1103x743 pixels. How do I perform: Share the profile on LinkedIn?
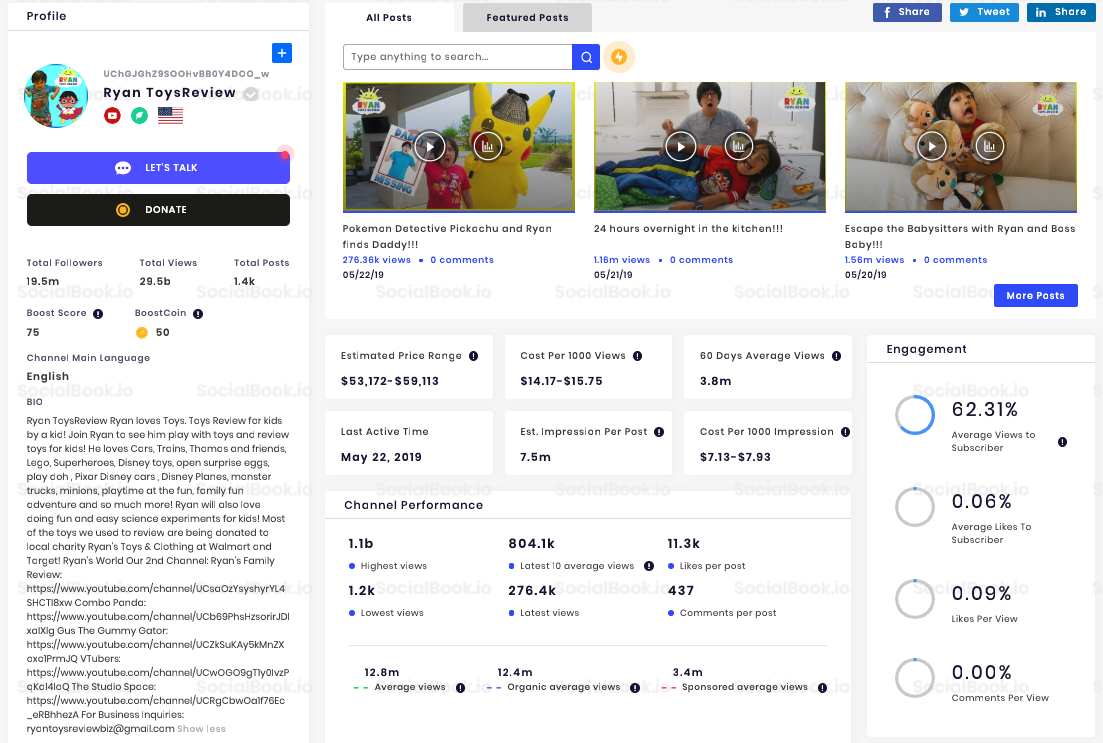tap(1061, 12)
